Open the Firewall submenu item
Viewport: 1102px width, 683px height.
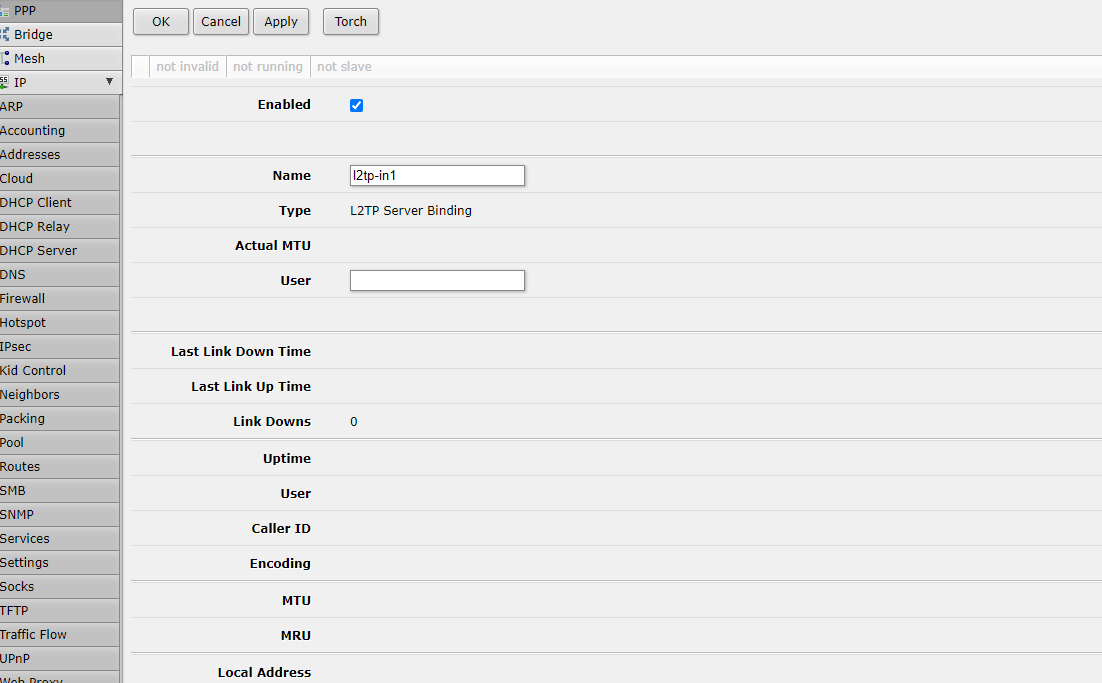point(23,298)
